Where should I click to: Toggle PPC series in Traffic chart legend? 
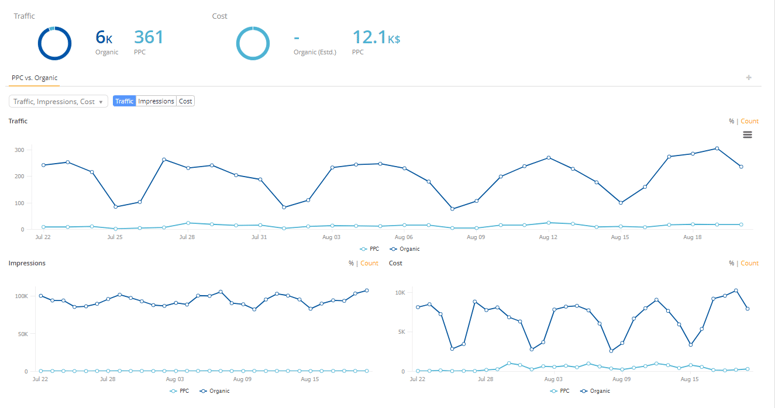370,249
